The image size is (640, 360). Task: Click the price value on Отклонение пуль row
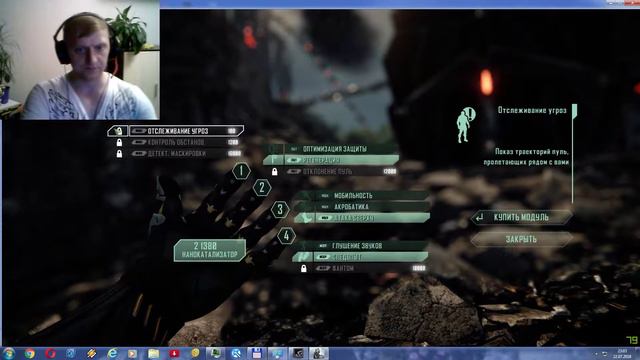click(x=390, y=171)
